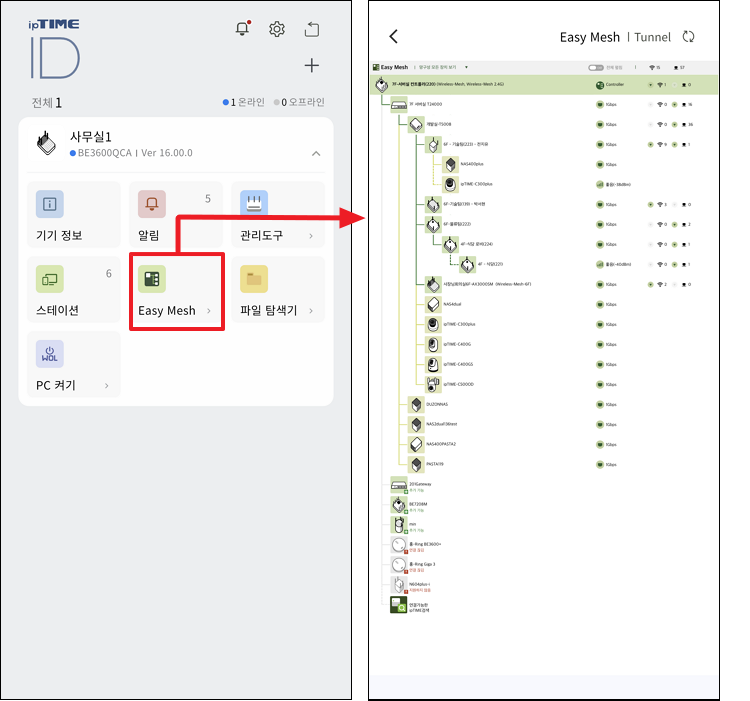Select the NAS4dual device icon
The image size is (750, 701).
coord(433,305)
